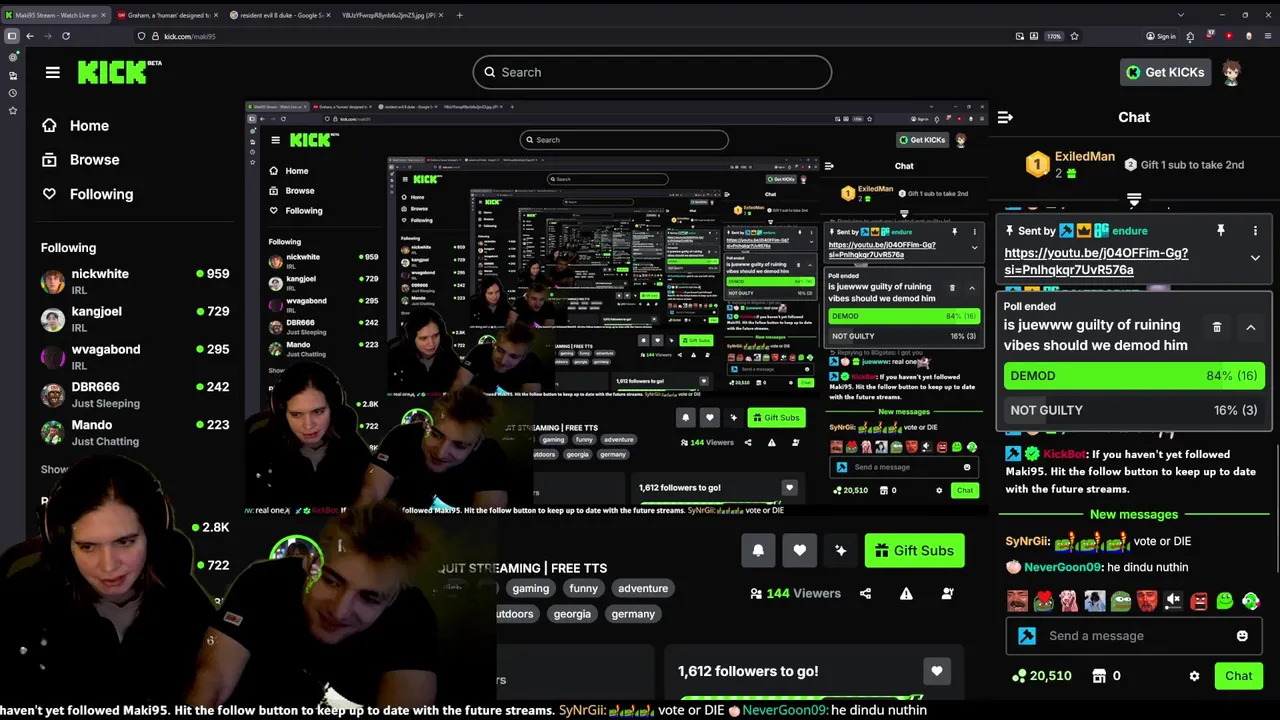
Task: Open a new browser tab
Action: [459, 15]
